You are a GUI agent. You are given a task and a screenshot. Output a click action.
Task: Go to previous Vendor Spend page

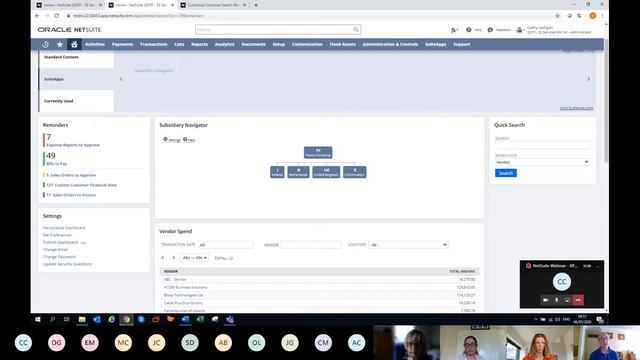163,258
